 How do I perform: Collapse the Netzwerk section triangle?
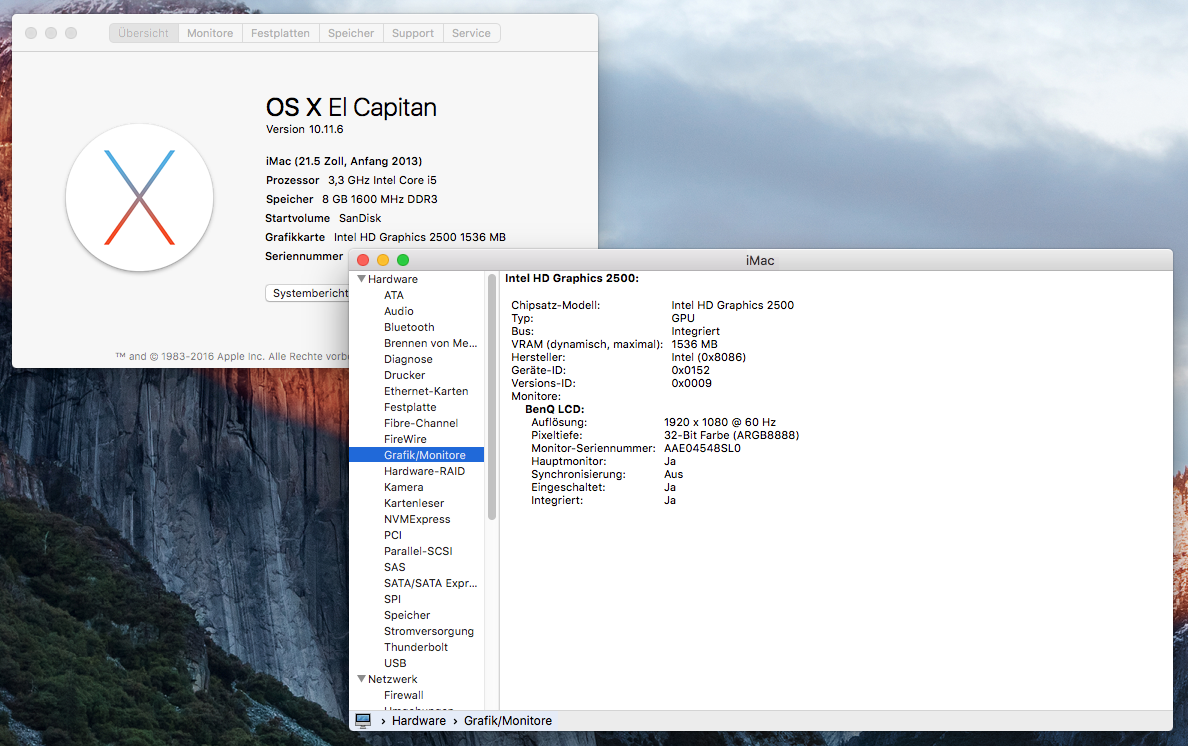pyautogui.click(x=361, y=679)
